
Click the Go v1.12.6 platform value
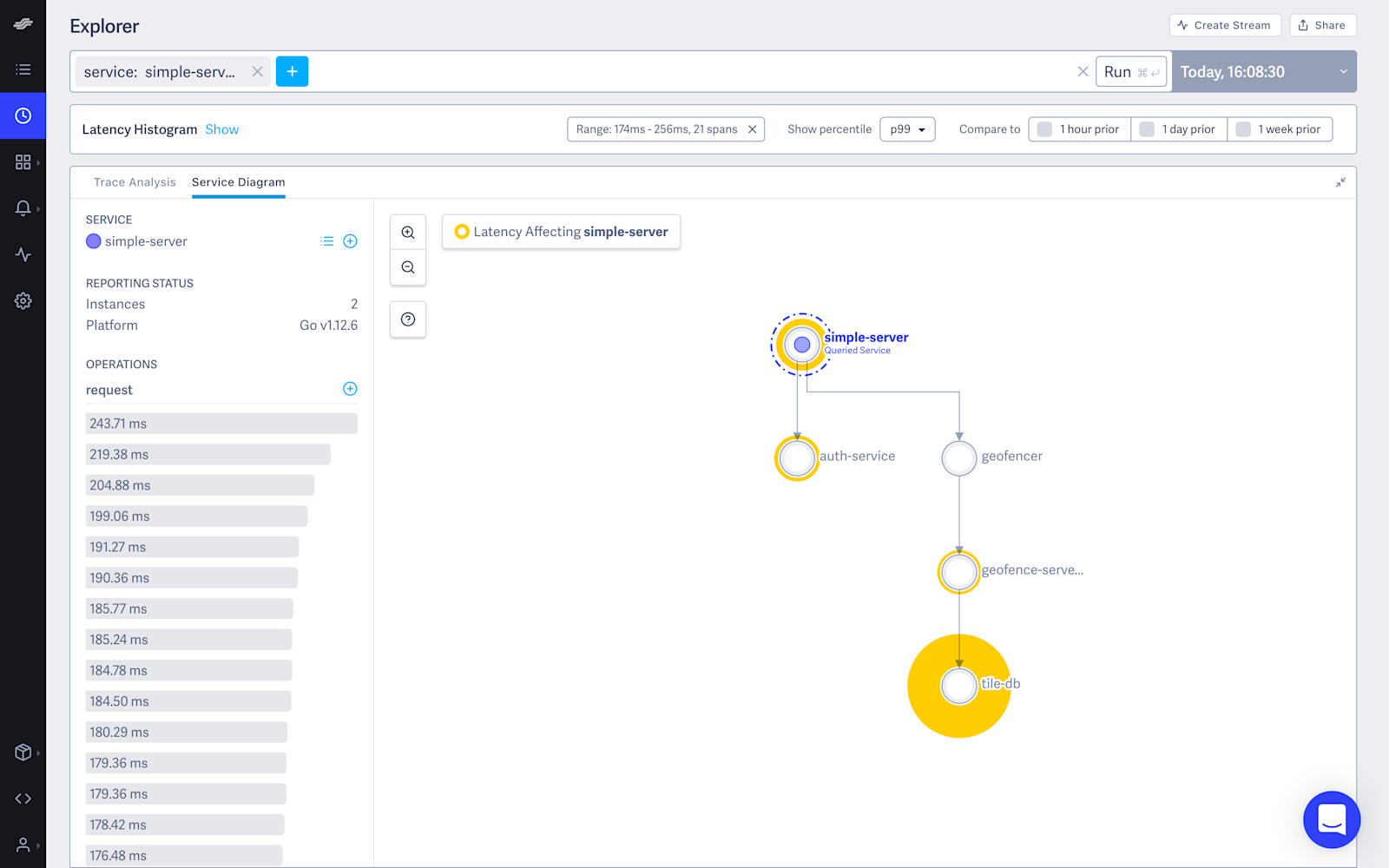tap(328, 325)
